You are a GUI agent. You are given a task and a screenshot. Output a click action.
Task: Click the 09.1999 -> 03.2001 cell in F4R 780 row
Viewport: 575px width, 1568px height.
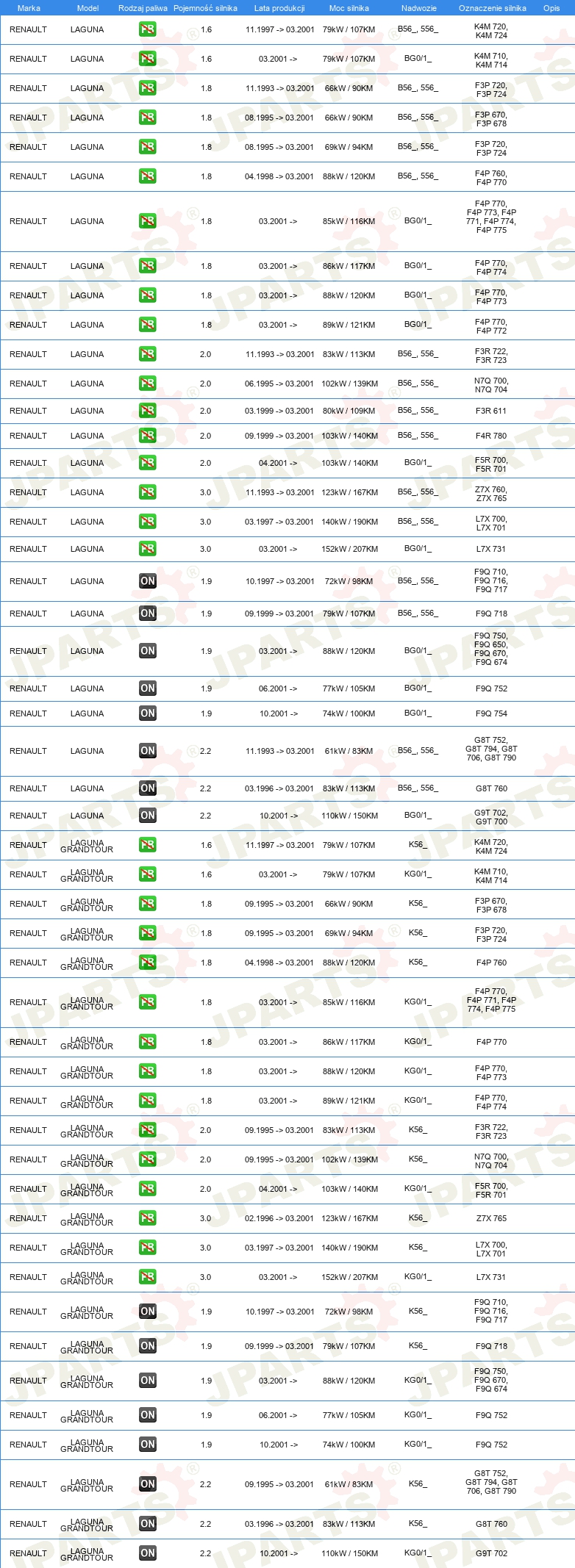pyautogui.click(x=279, y=436)
